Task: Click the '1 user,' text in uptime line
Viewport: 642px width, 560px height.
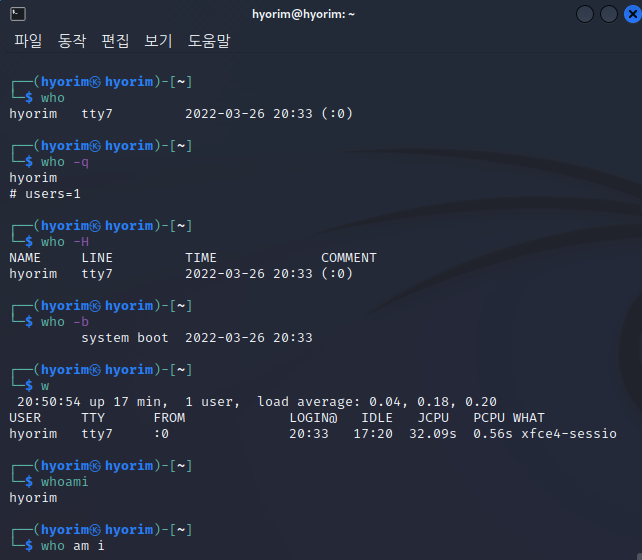Action: pos(212,402)
